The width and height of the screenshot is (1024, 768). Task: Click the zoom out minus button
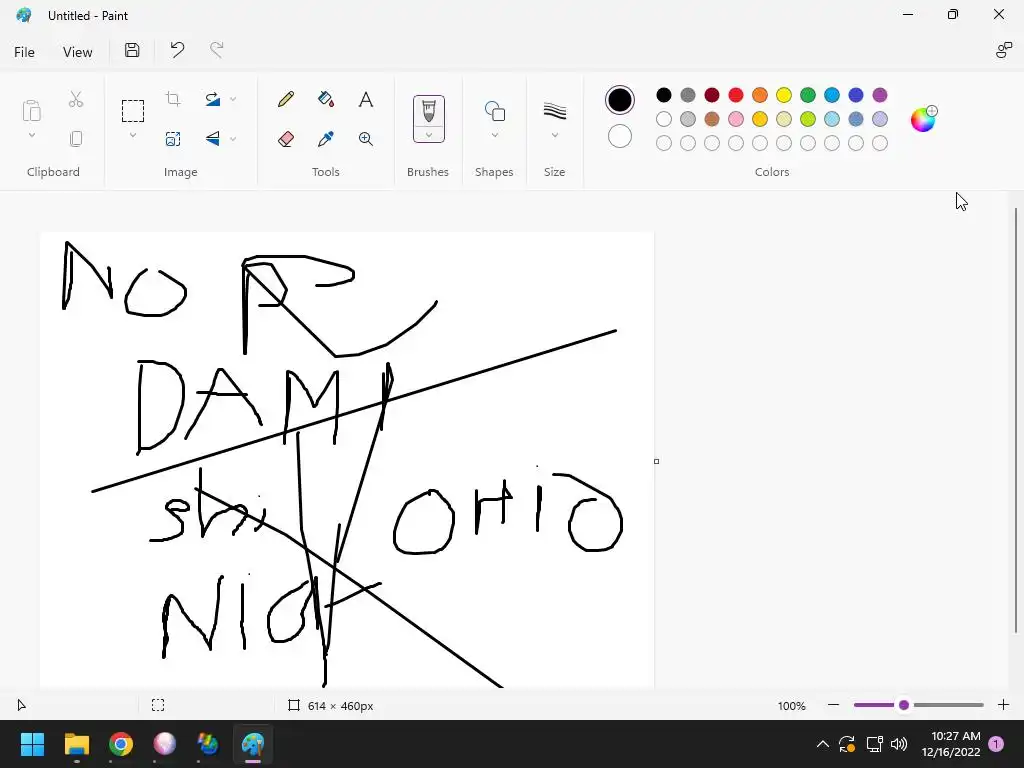click(x=833, y=705)
